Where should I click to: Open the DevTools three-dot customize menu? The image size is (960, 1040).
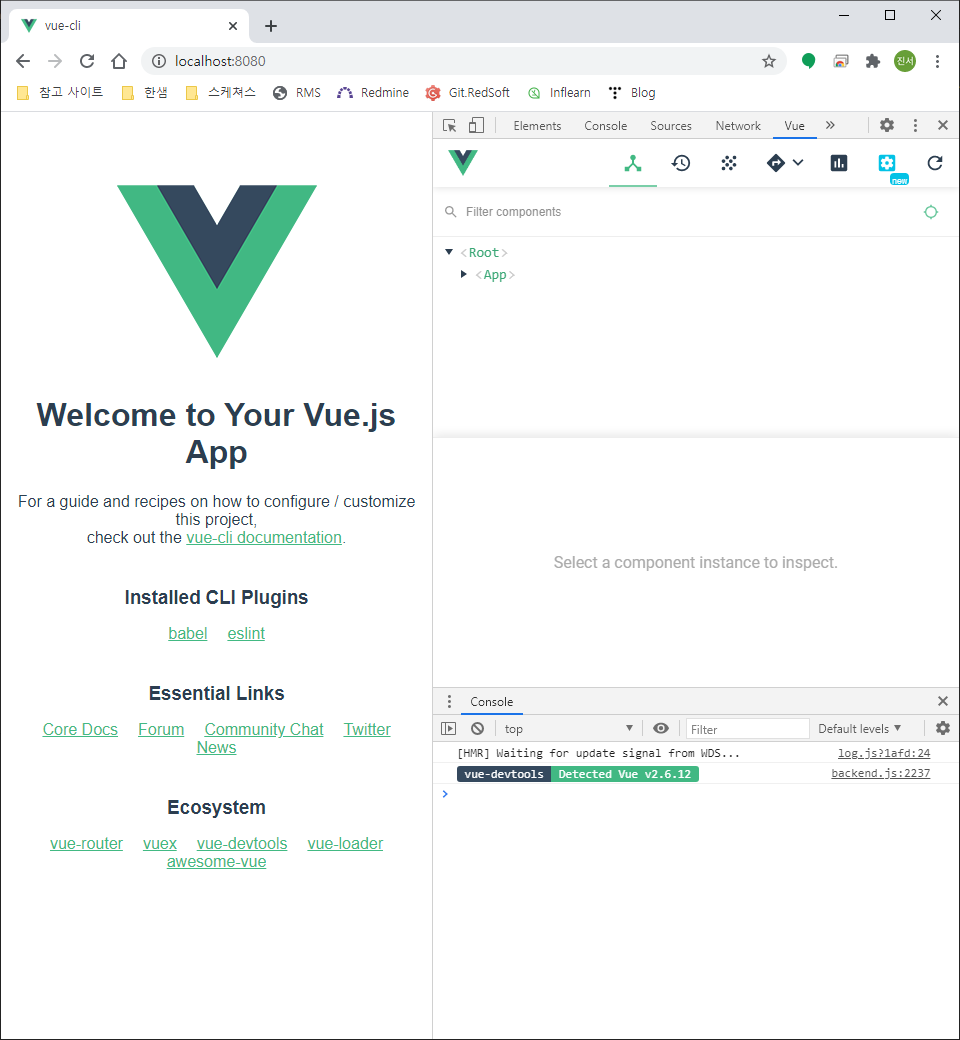pyautogui.click(x=915, y=125)
